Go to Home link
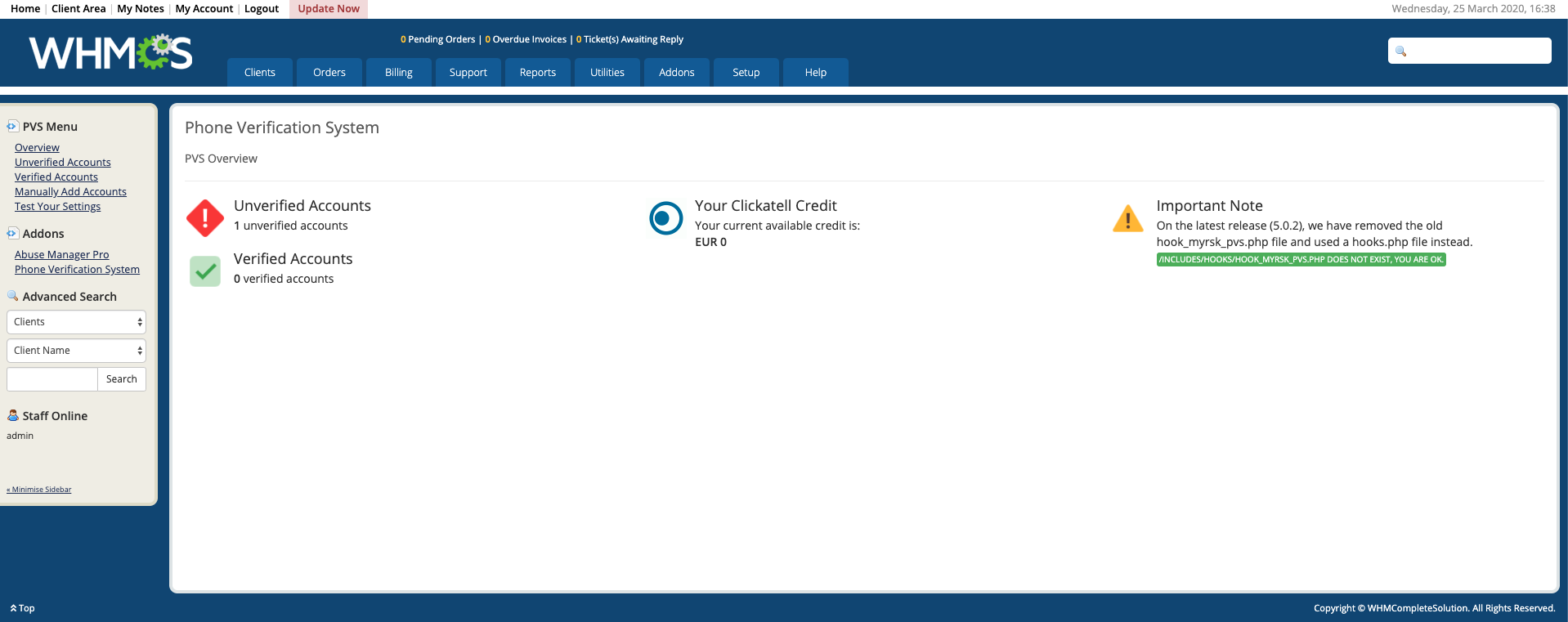 coord(25,8)
